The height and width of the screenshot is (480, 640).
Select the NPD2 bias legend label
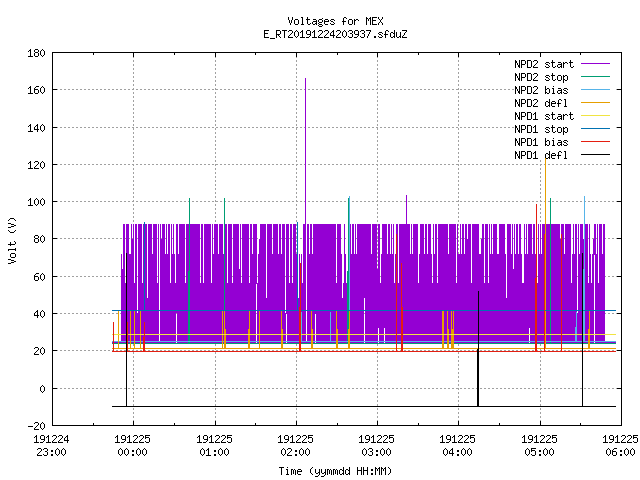pyautogui.click(x=541, y=90)
